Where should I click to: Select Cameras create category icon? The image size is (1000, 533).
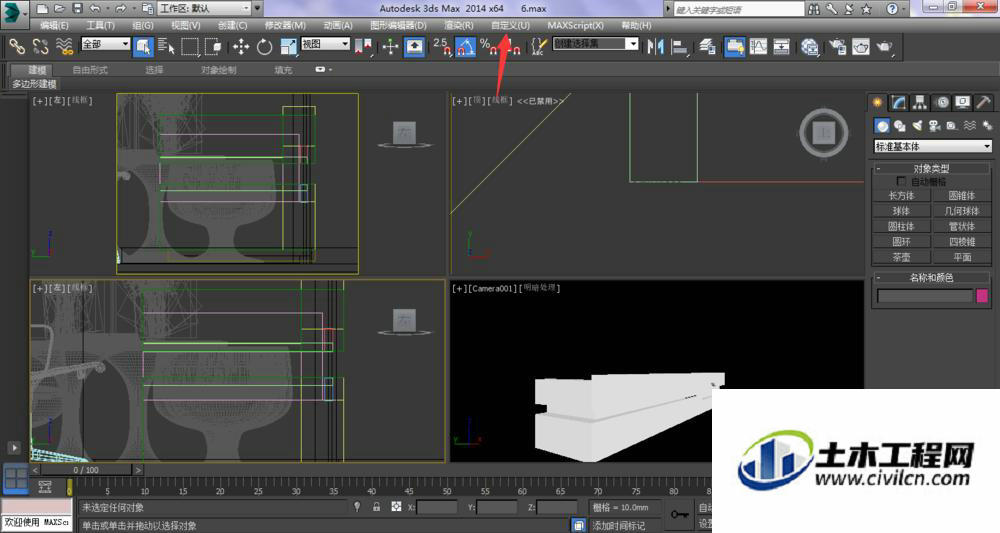pos(934,126)
